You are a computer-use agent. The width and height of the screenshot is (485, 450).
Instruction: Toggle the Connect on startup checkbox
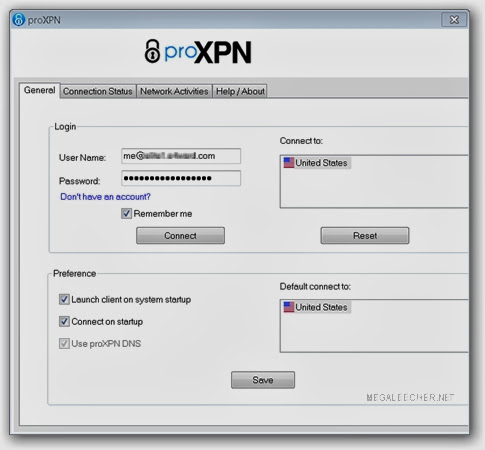click(64, 321)
